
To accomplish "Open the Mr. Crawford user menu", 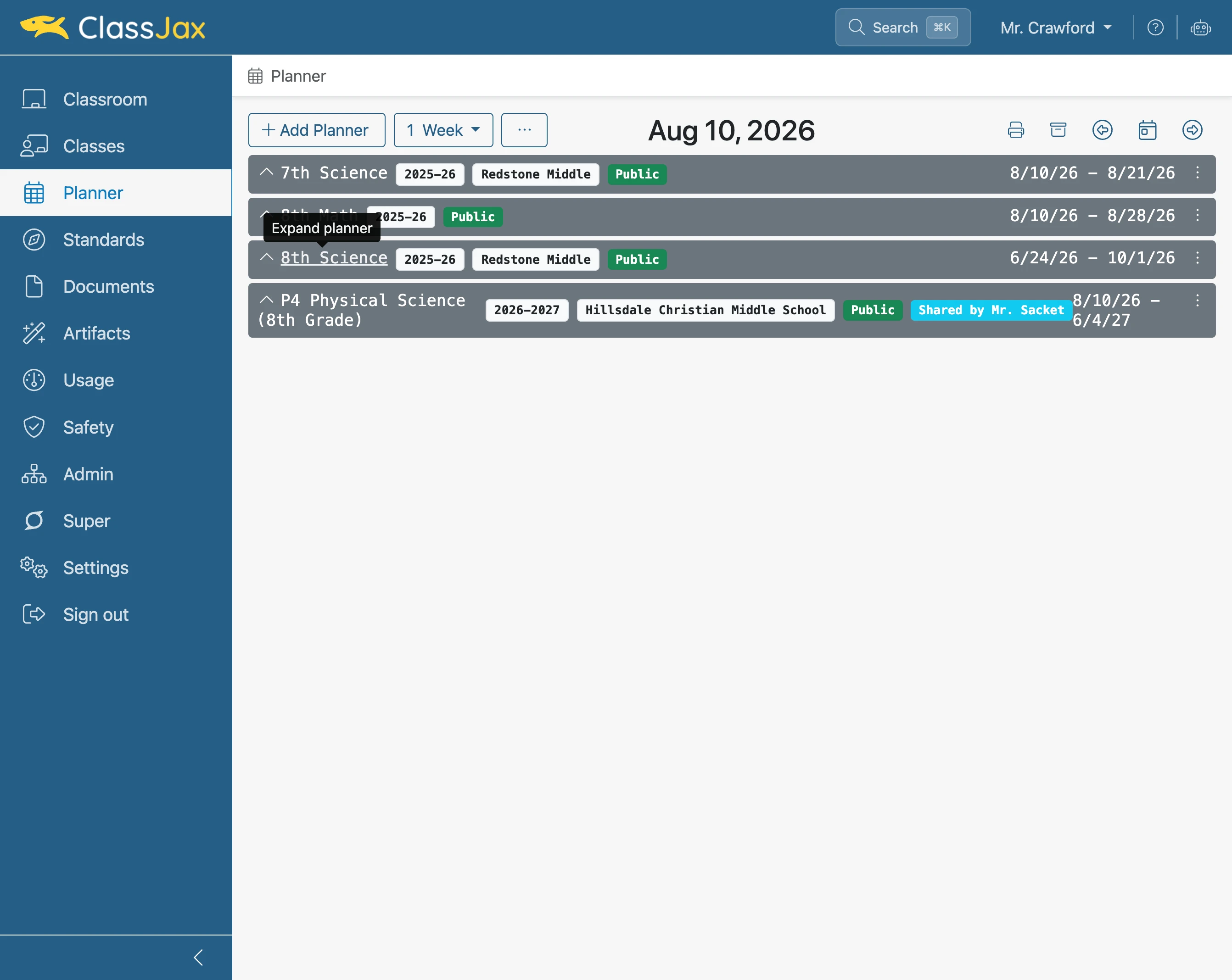I will (1055, 28).
